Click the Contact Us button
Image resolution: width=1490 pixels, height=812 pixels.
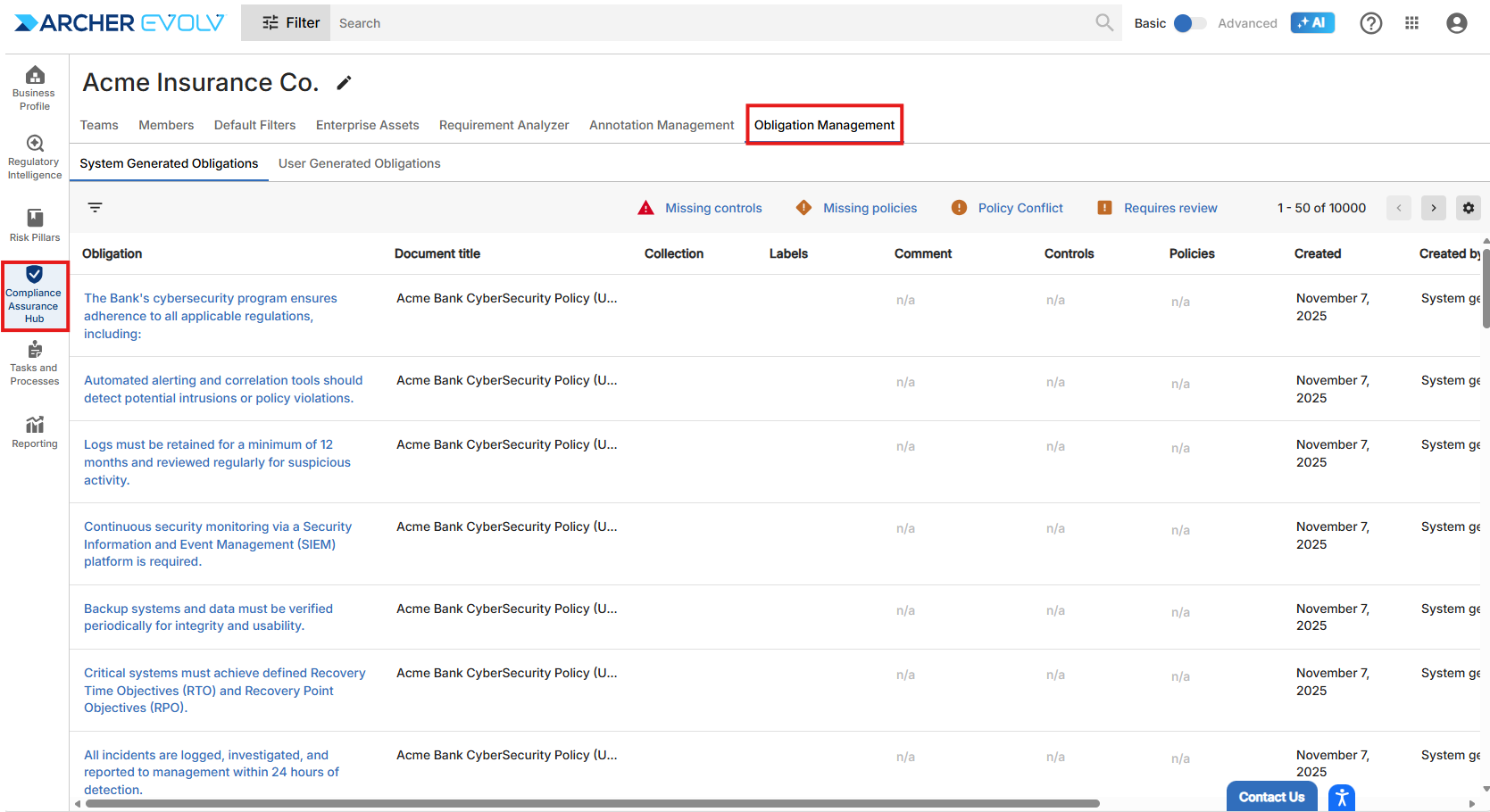[1271, 797]
